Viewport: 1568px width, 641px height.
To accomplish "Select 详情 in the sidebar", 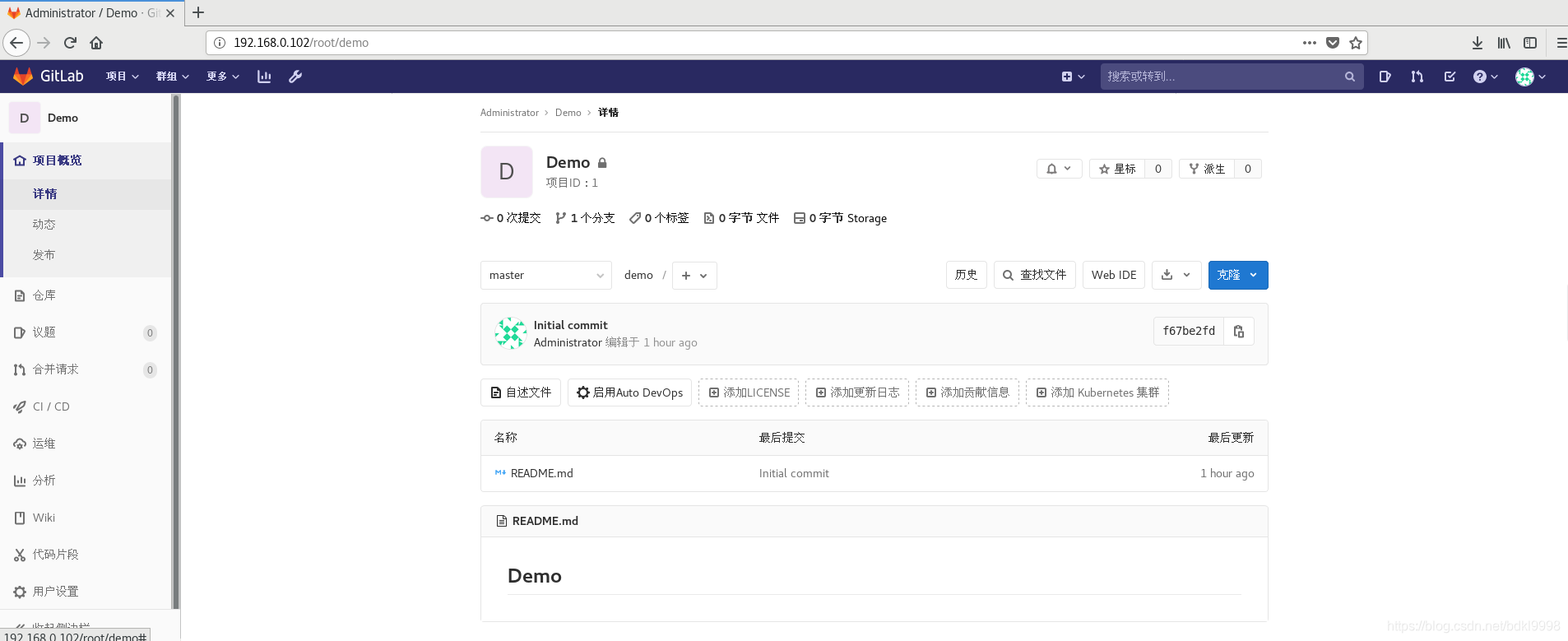I will pos(87,194).
